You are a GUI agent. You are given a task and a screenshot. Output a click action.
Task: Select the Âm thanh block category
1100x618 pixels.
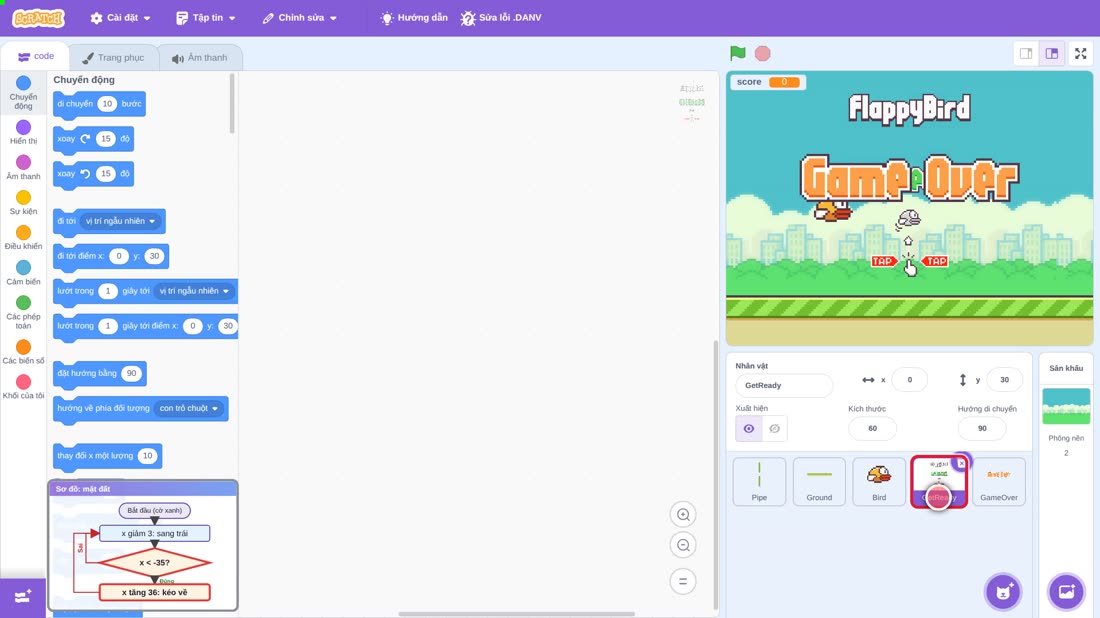coord(23,167)
